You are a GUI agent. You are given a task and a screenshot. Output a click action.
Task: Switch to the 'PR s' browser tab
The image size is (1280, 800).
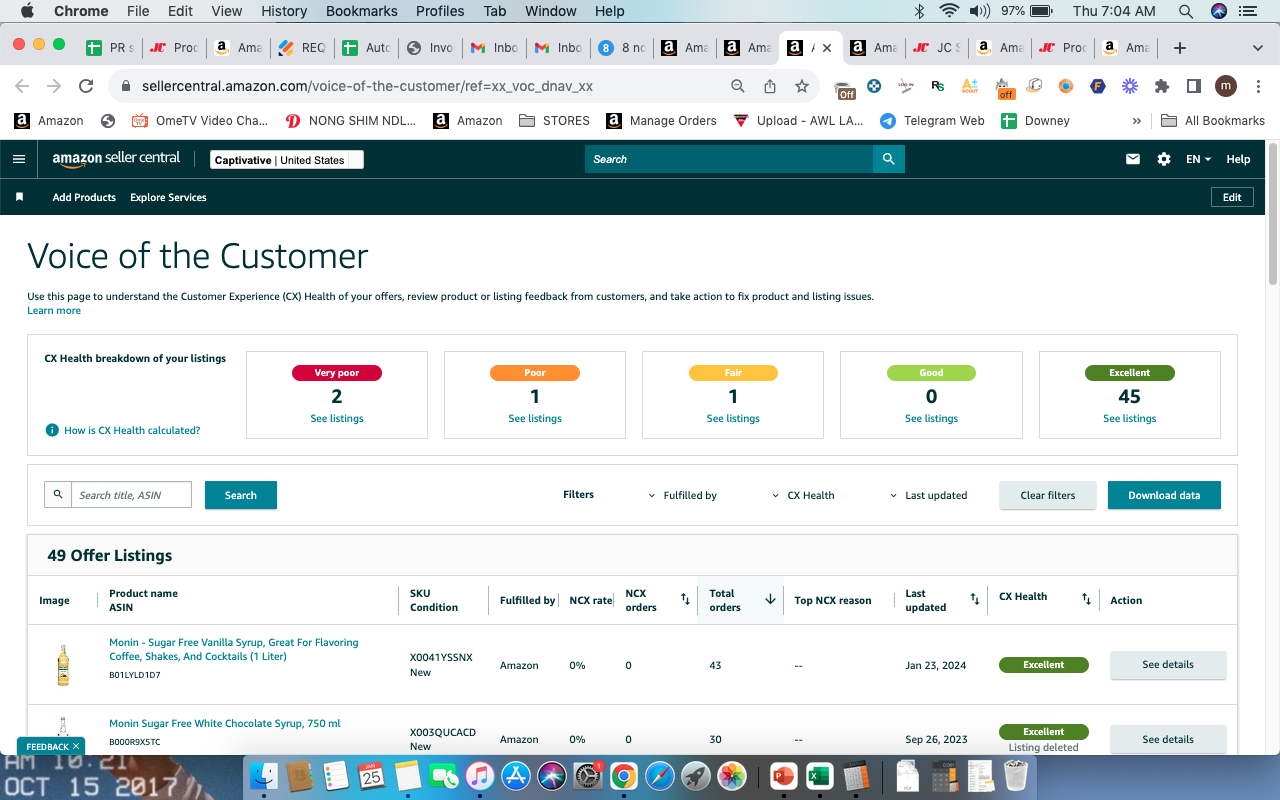coord(109,47)
